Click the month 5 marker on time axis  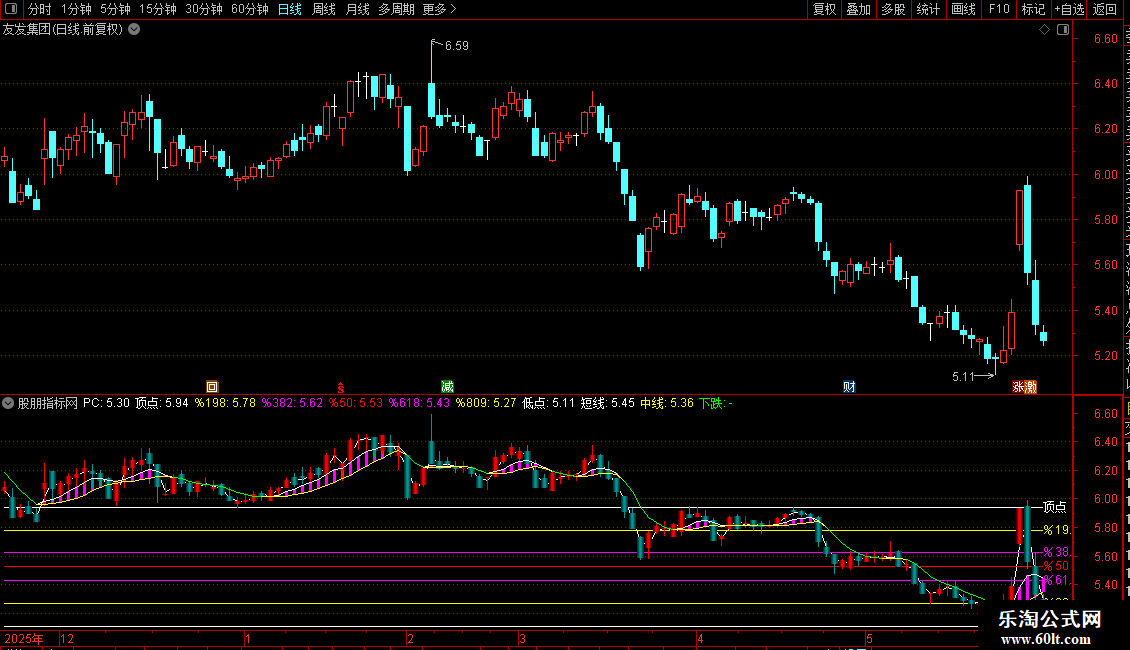pyautogui.click(x=870, y=638)
